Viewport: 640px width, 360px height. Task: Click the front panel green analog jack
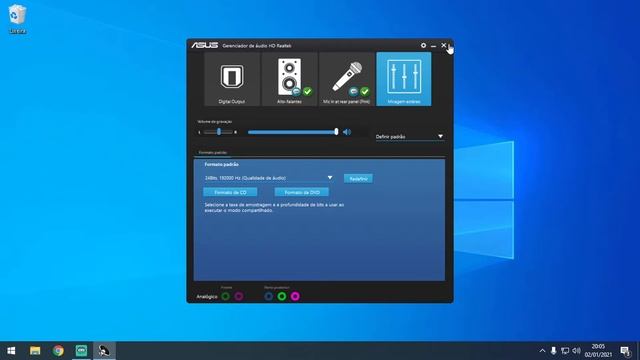(226, 296)
